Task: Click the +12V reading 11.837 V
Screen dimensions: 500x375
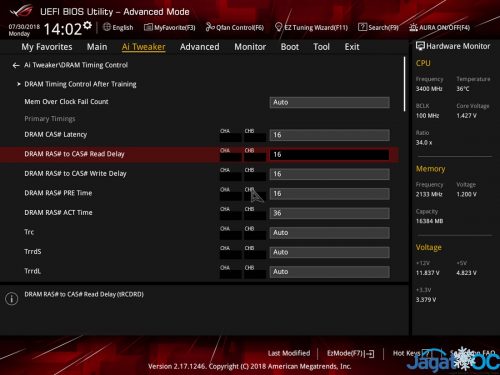Action: pyautogui.click(x=428, y=273)
